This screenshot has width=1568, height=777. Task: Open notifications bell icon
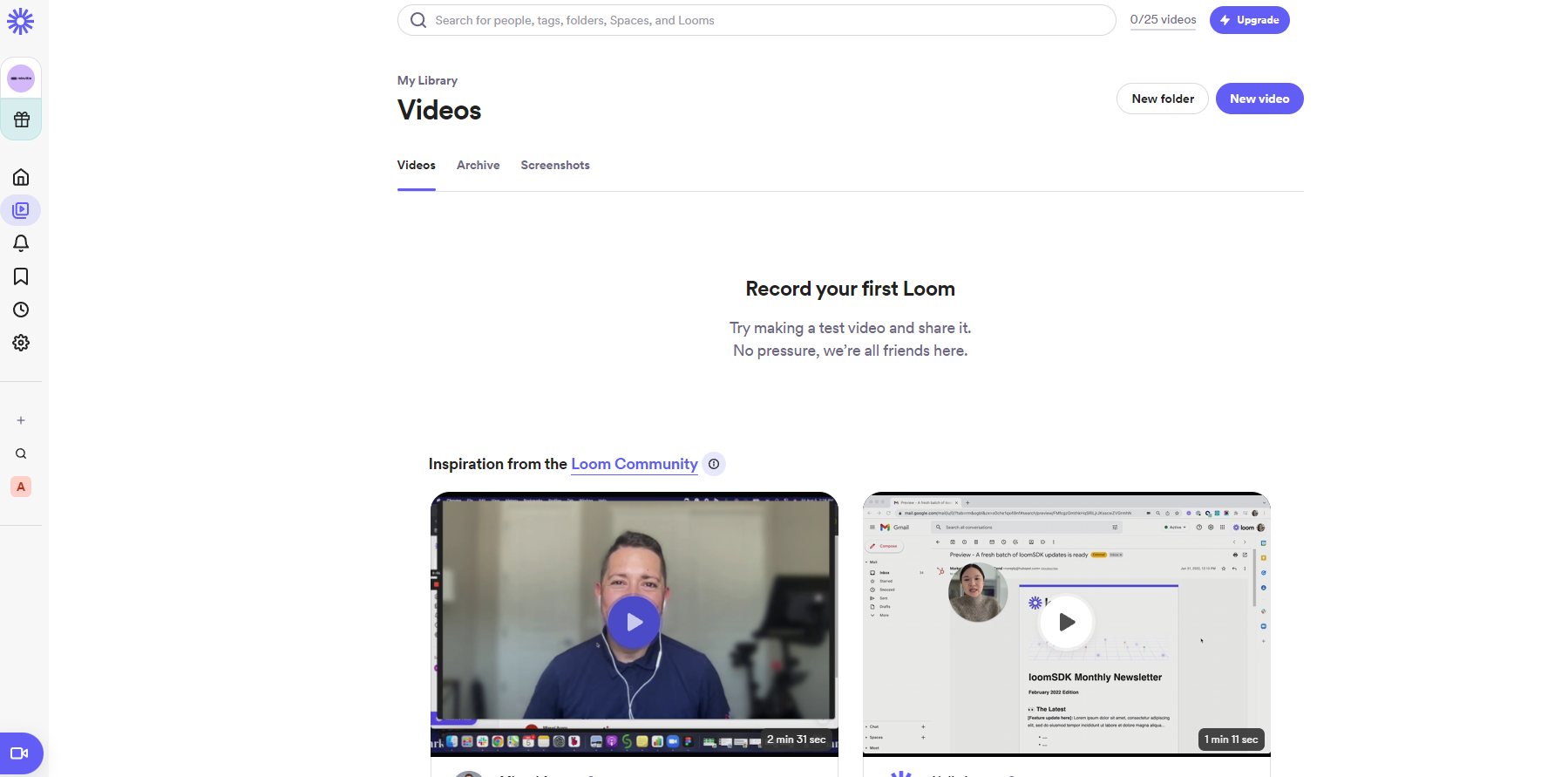tap(21, 243)
